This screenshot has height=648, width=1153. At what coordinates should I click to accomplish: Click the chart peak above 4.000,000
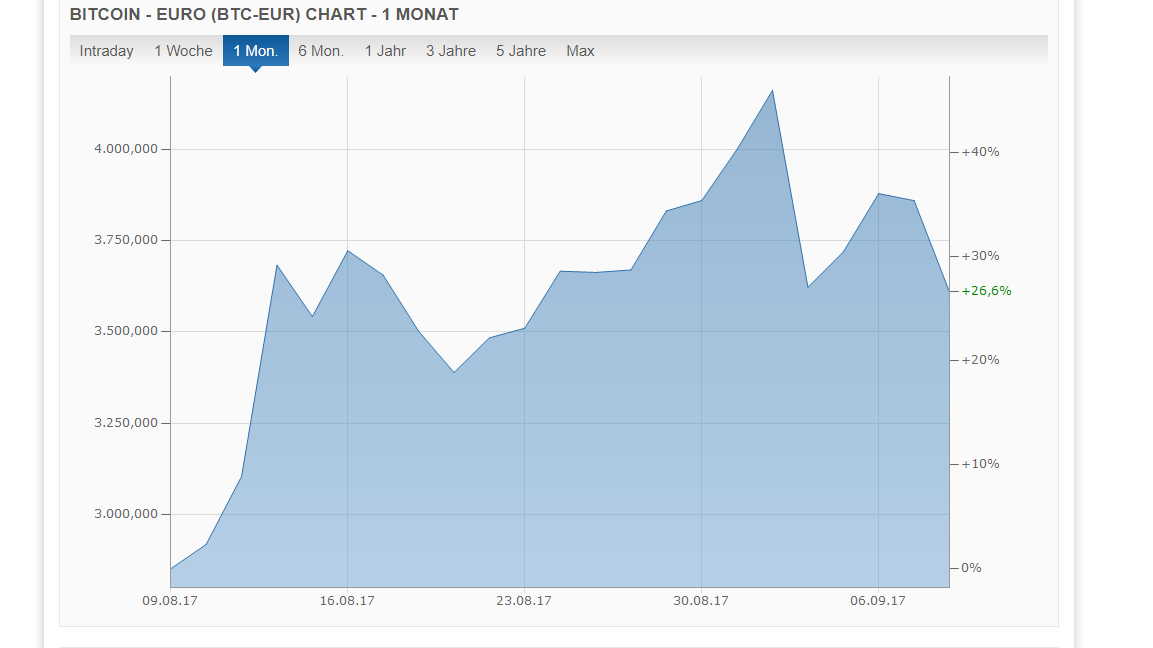point(772,90)
